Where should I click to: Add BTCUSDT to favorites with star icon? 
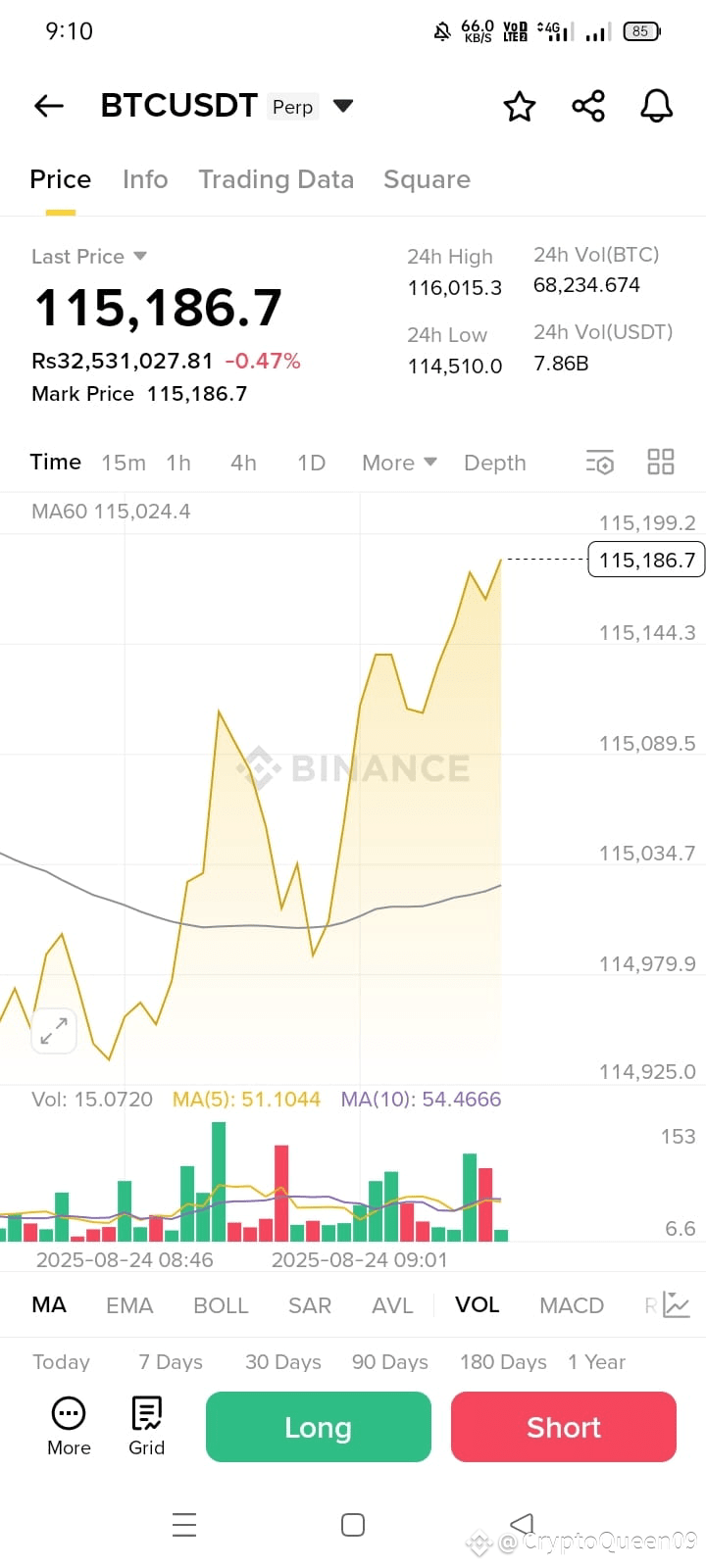coord(520,106)
